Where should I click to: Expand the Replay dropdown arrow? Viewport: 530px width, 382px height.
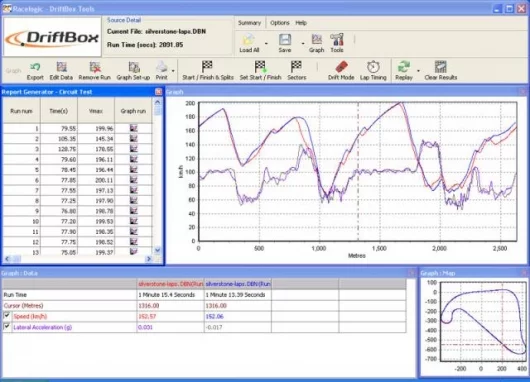(418, 71)
